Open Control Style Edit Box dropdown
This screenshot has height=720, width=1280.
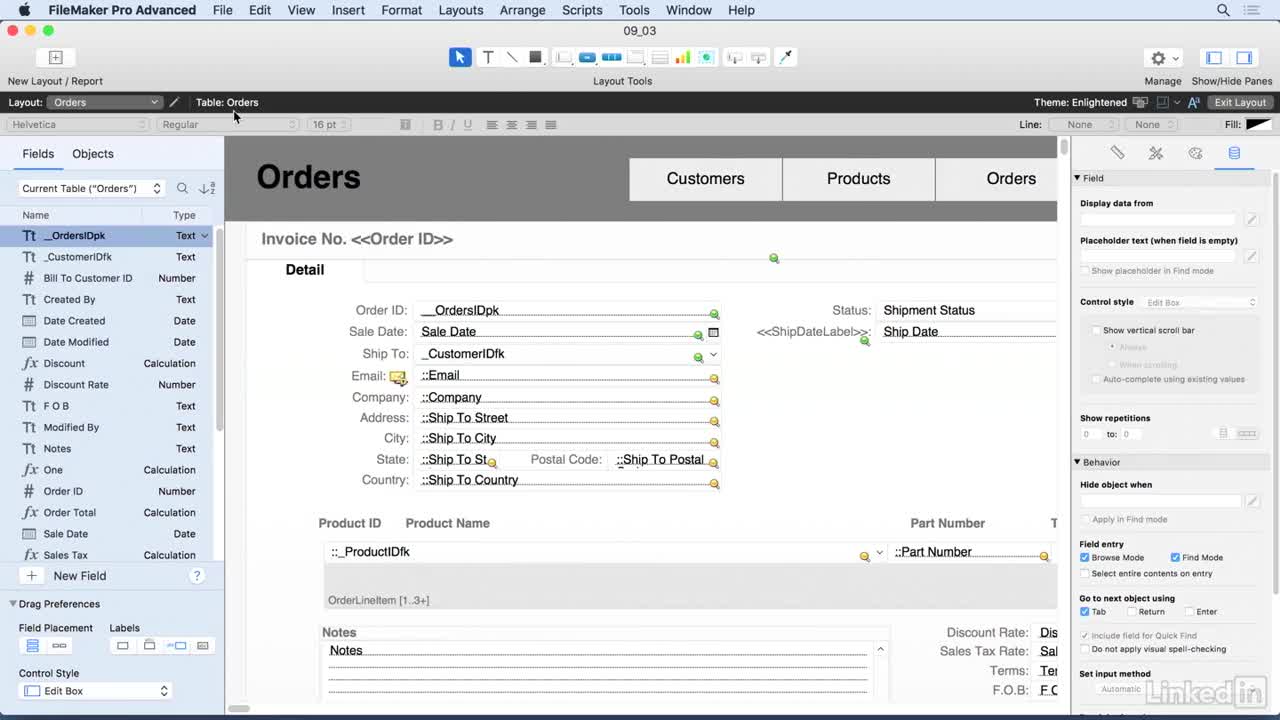point(96,691)
